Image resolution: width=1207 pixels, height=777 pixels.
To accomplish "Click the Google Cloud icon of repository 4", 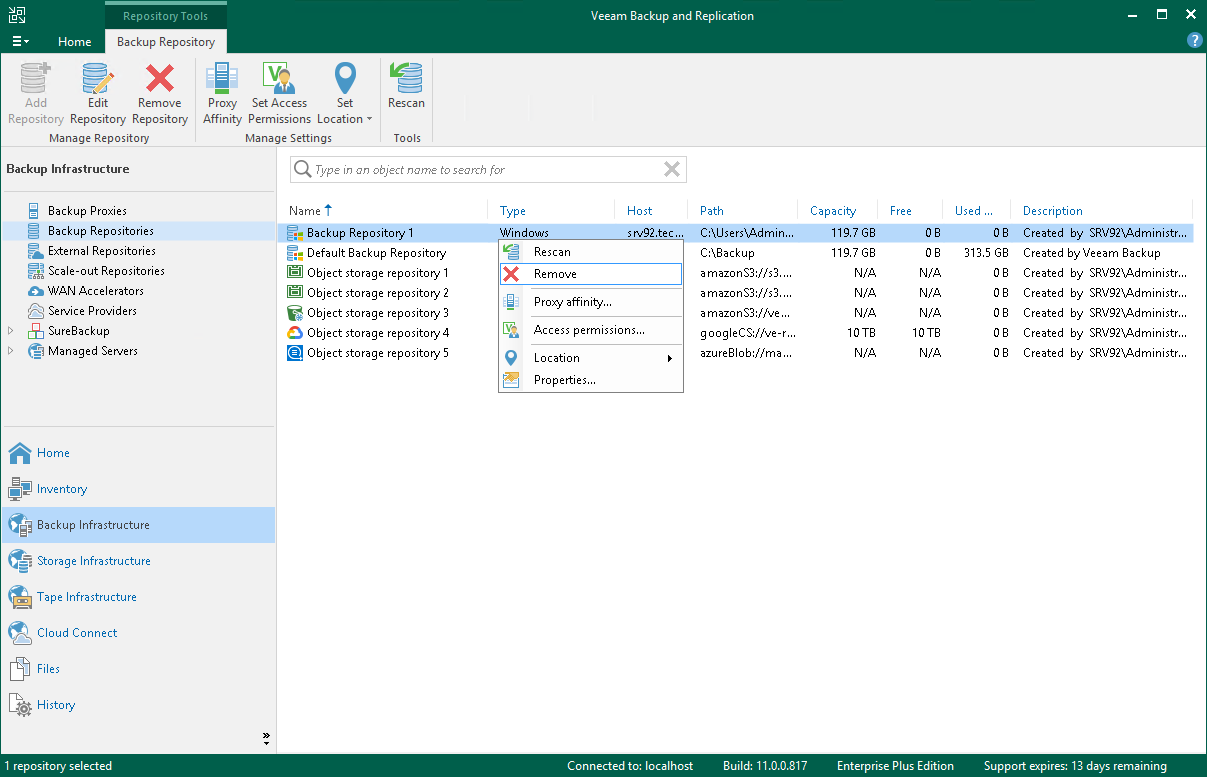I will tap(295, 333).
